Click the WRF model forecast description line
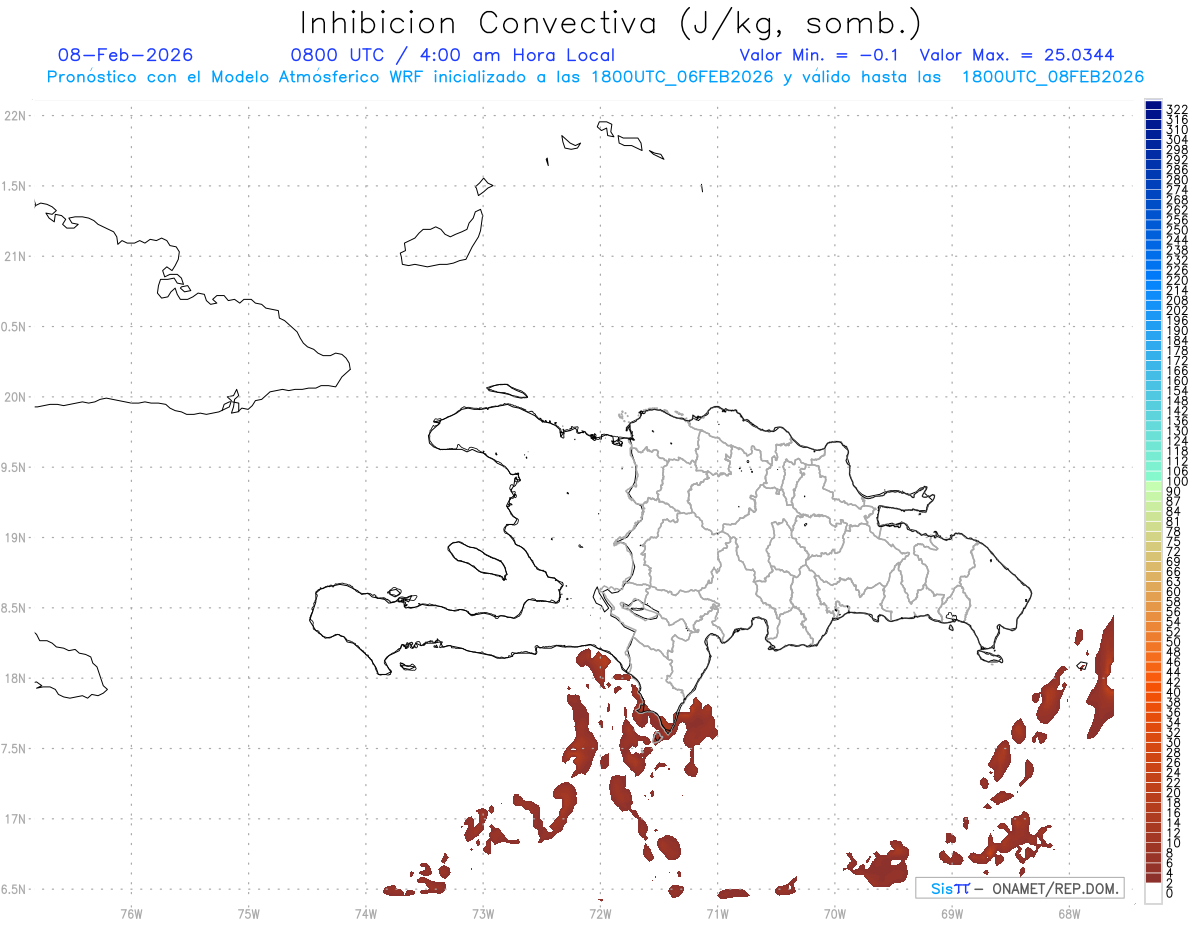The width and height of the screenshot is (1200, 927). [595, 77]
